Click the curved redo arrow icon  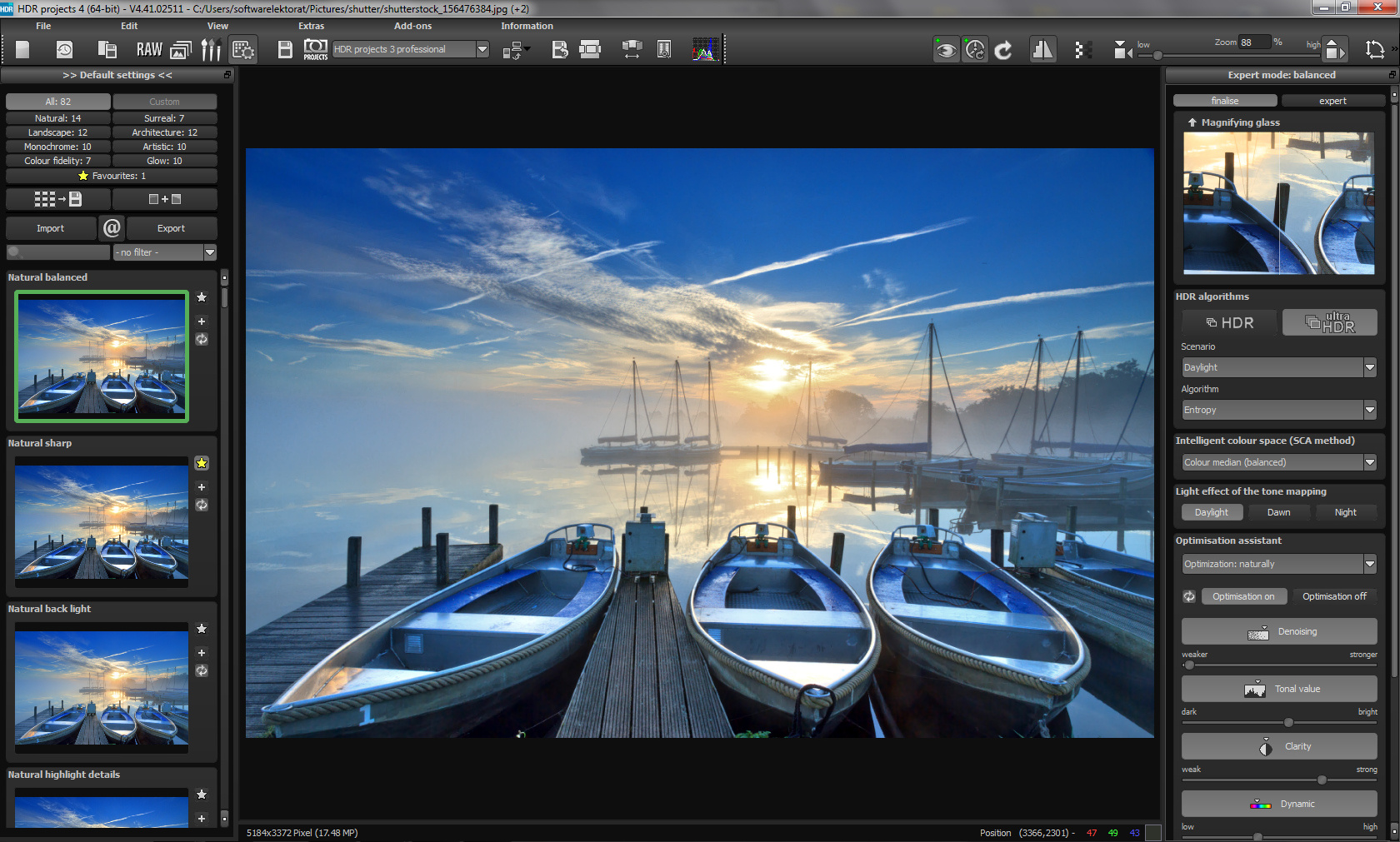click(1003, 50)
